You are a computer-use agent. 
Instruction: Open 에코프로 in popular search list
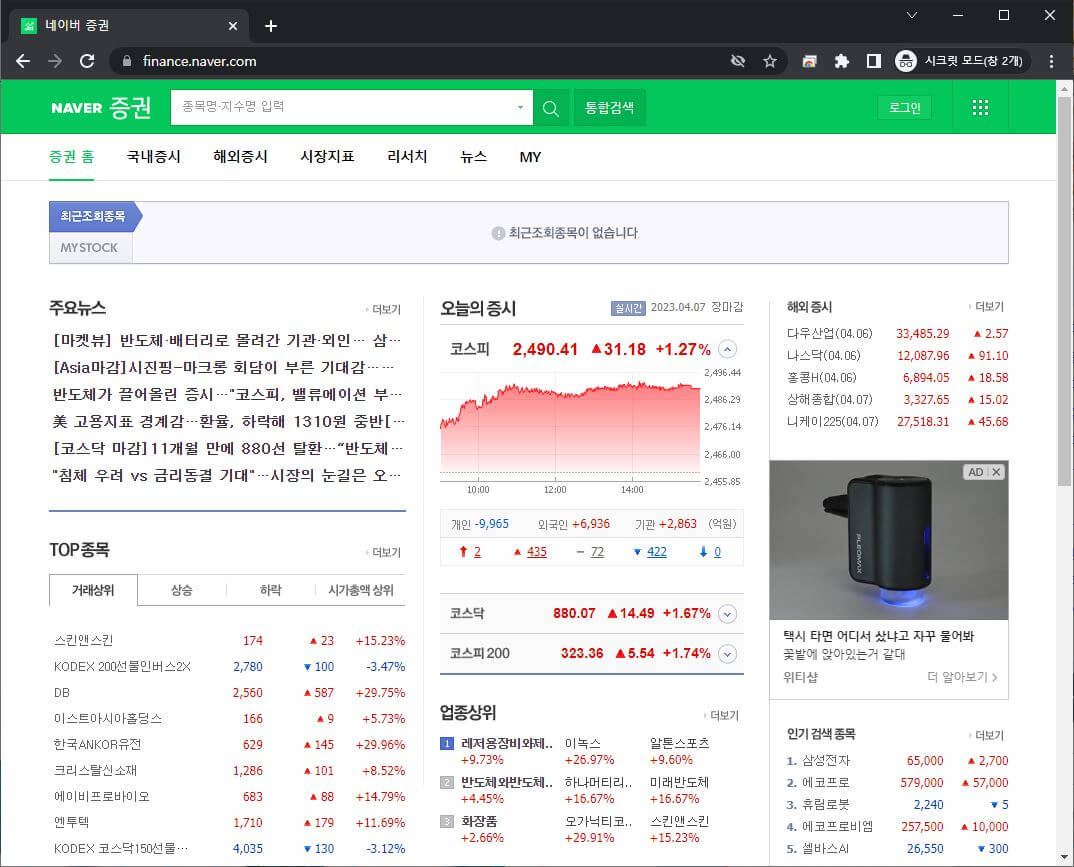(x=825, y=783)
